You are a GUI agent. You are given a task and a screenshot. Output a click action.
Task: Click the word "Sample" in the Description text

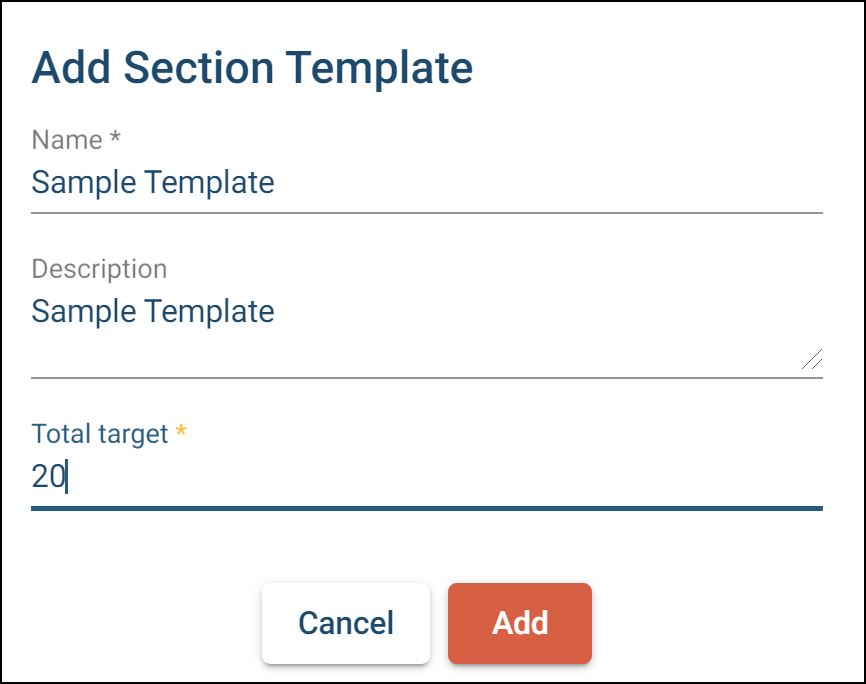pyautogui.click(x=83, y=312)
